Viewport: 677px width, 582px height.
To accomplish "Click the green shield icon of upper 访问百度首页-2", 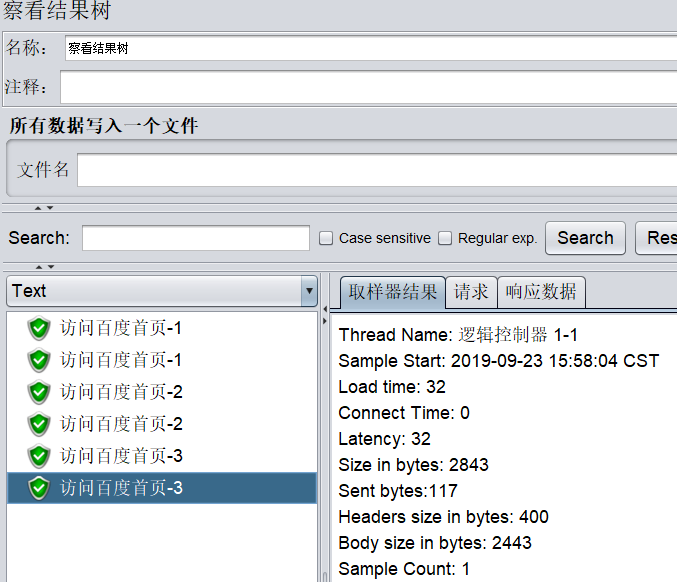I will [x=39, y=392].
